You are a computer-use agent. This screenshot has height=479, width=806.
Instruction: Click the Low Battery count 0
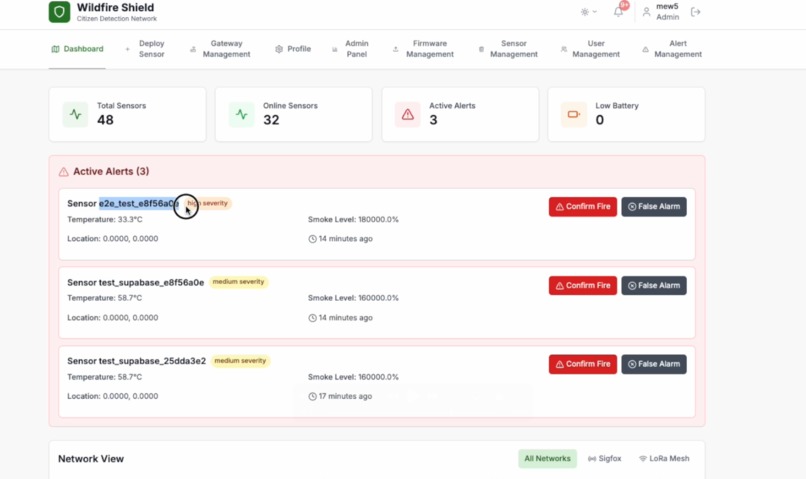point(599,120)
